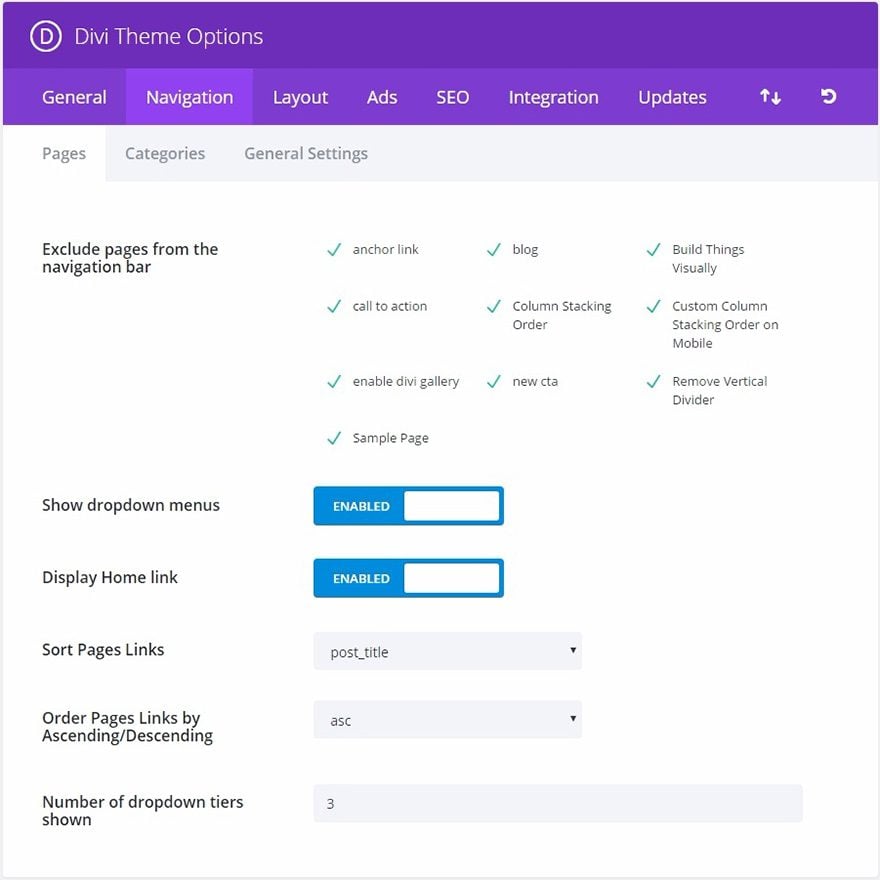Image resolution: width=880 pixels, height=880 pixels.
Task: Switch to the Layout tab
Action: tap(300, 97)
